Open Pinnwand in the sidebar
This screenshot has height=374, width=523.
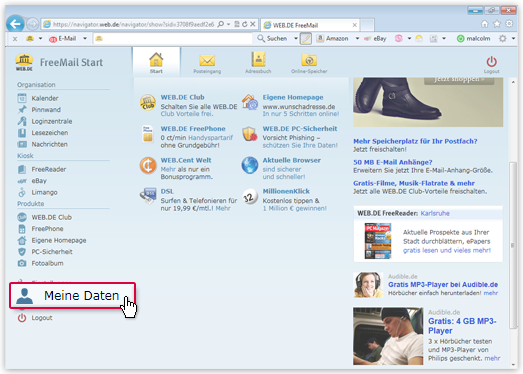tap(39, 110)
